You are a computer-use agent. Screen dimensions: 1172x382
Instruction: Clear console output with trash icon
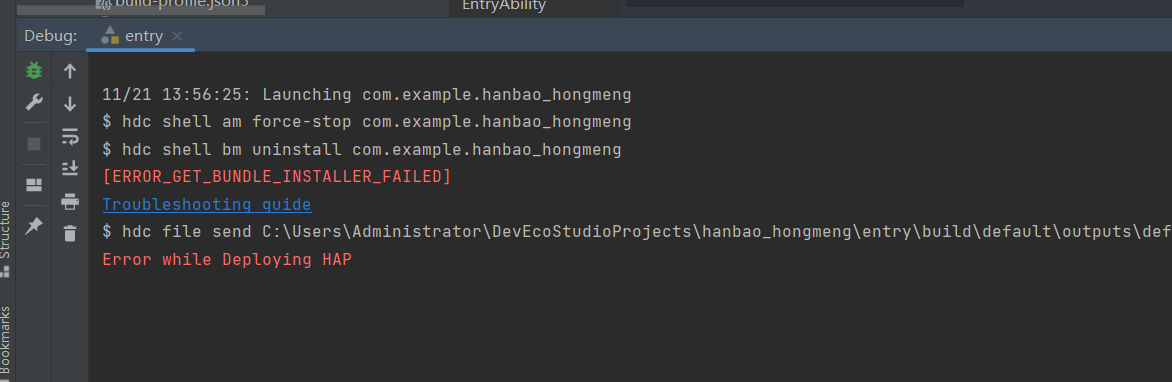click(70, 233)
